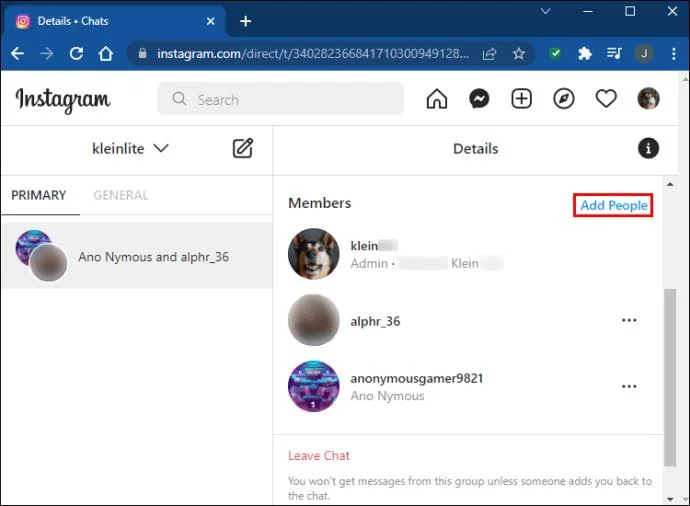Open options menu for anonymousgamer9821
Screen dimensions: 690x506
pyautogui.click(x=629, y=386)
